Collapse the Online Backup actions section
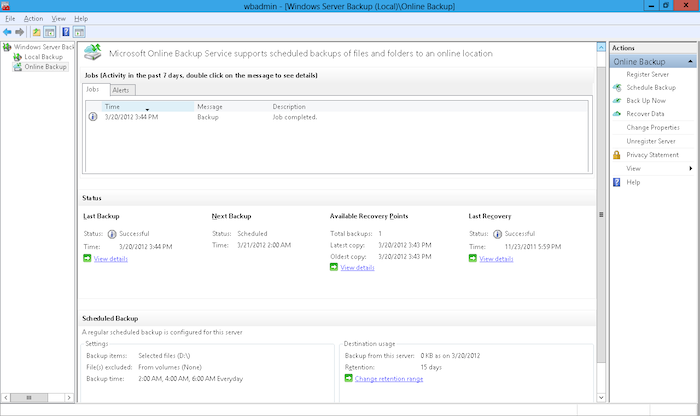 click(688, 62)
